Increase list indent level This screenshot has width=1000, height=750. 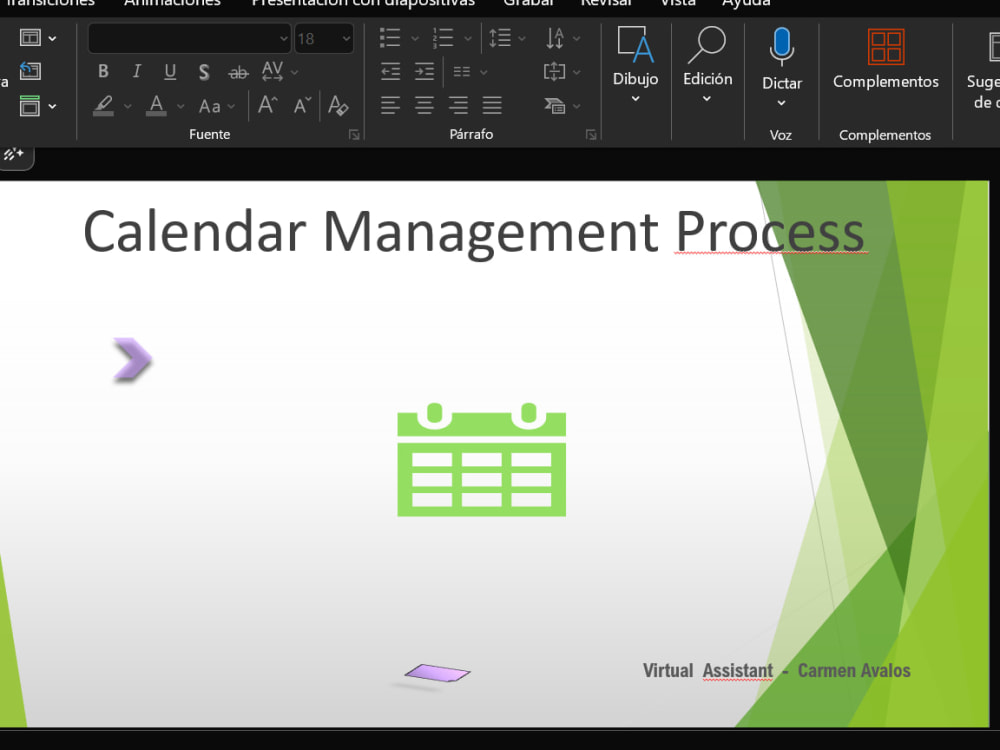point(424,71)
